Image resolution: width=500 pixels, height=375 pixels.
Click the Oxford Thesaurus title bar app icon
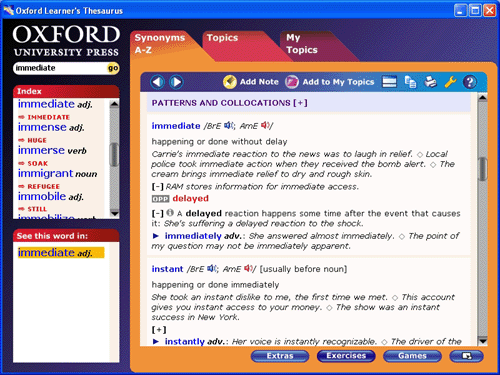pyautogui.click(x=8, y=10)
